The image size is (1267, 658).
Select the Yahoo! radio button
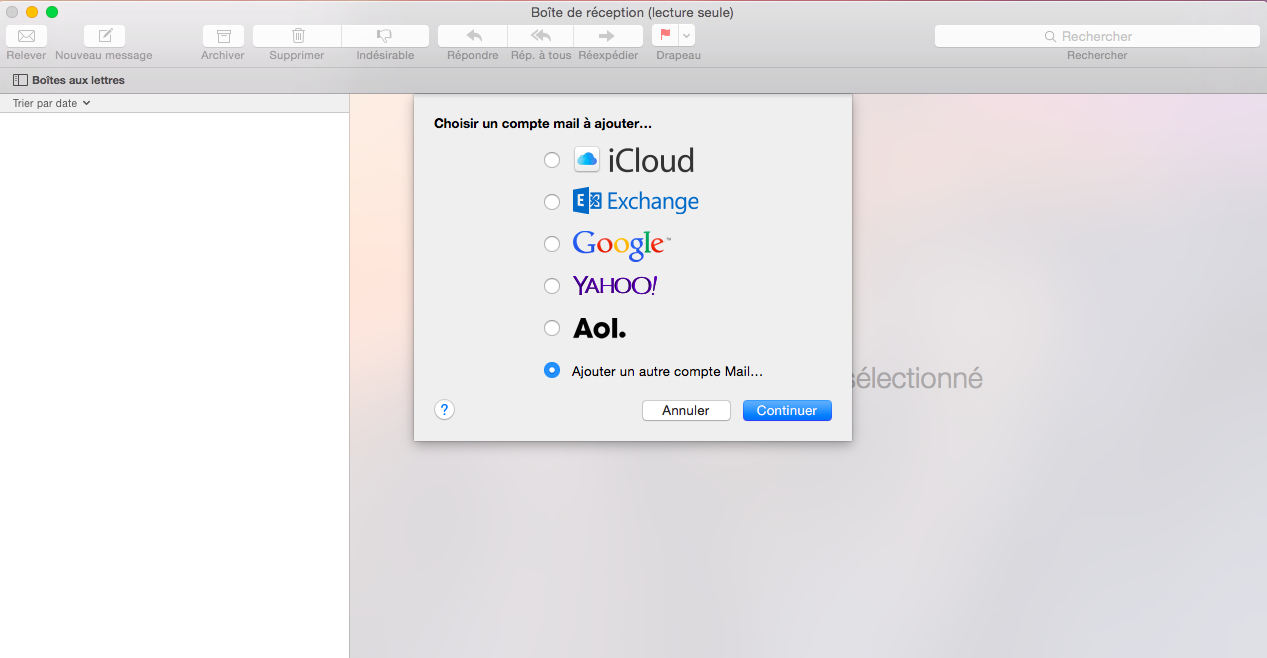click(x=552, y=286)
